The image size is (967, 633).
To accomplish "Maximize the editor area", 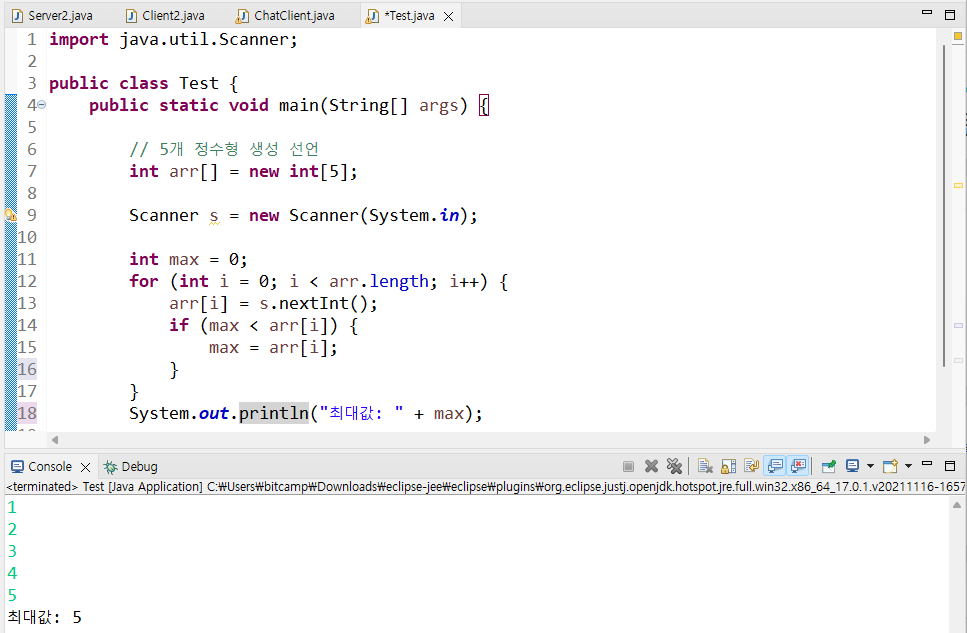I will pyautogui.click(x=950, y=15).
